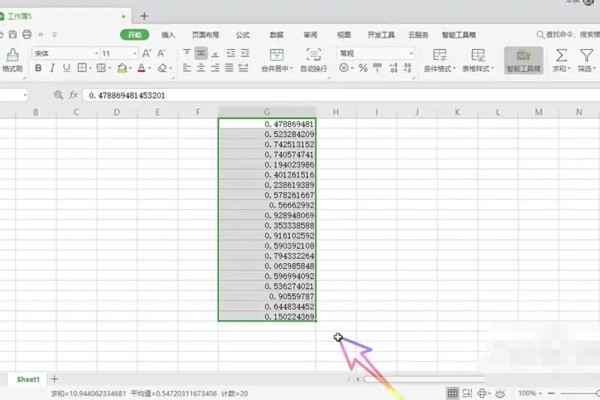600x400 pixels.
Task: Switch to page break view icon in status bar
Action: tap(467, 393)
